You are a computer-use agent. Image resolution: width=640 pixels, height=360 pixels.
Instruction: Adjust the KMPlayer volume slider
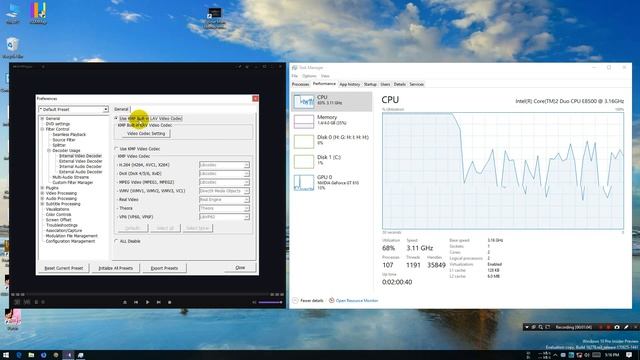[270, 302]
